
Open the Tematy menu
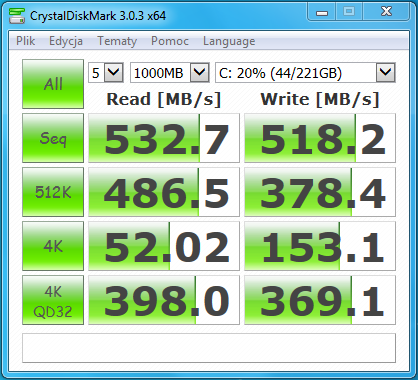(117, 41)
